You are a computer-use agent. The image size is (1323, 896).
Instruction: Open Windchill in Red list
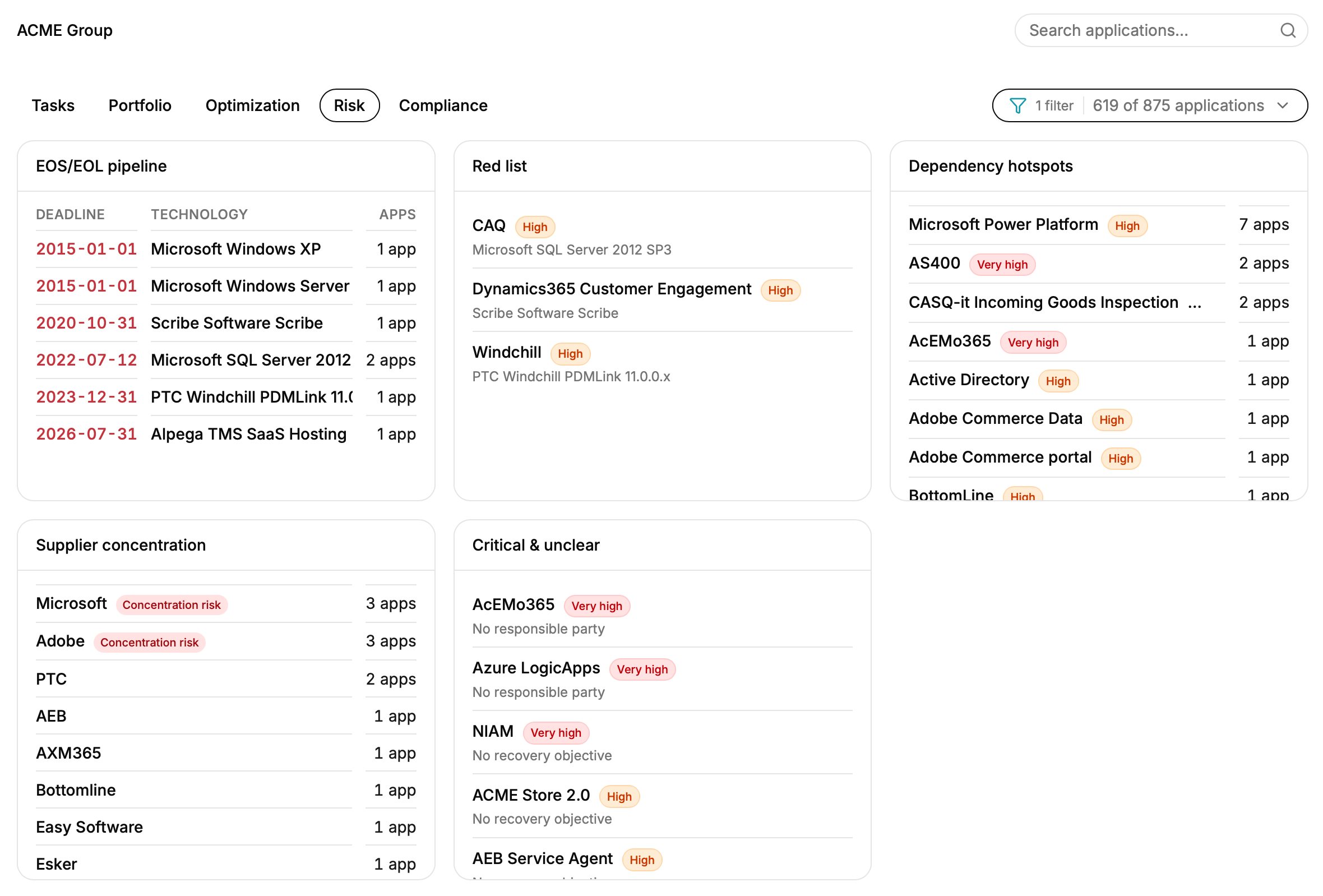pos(662,363)
